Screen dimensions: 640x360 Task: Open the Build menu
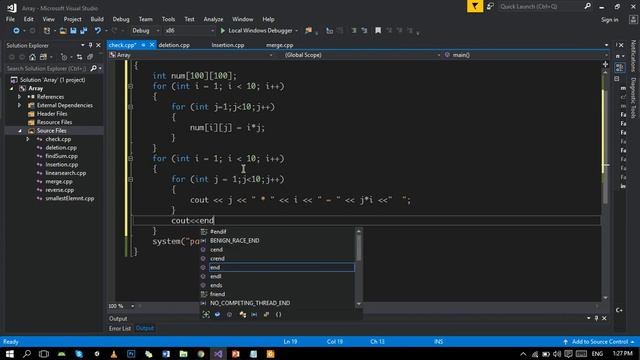[97, 19]
